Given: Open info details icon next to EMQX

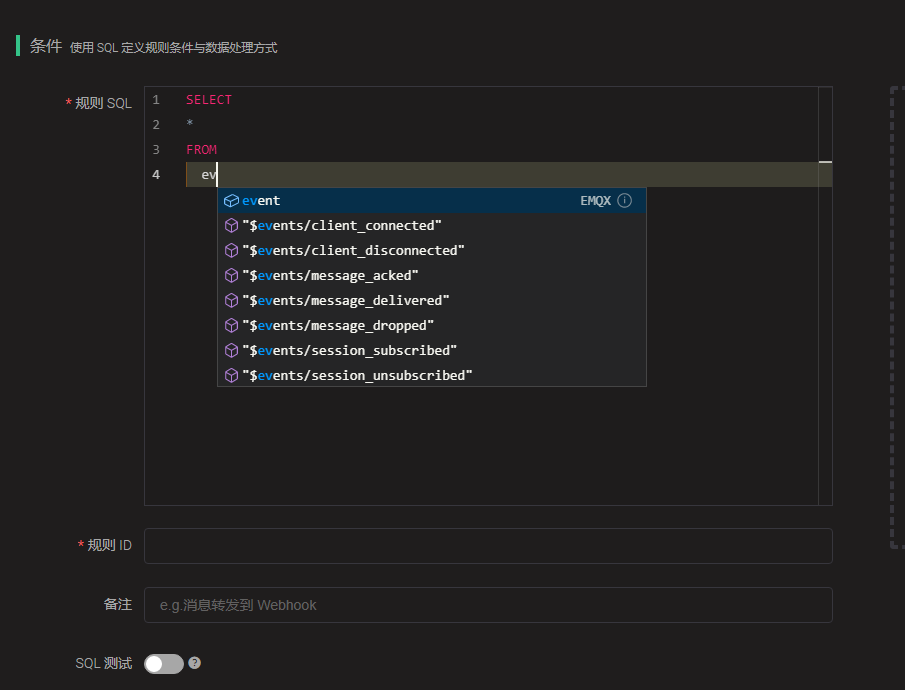Looking at the screenshot, I should (x=624, y=200).
